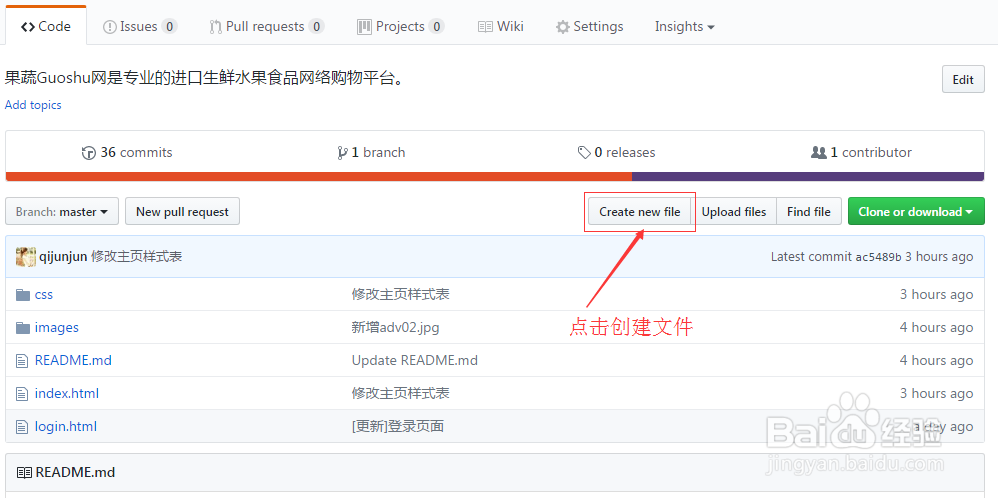
Task: Open commit message 新增adv02.jpg
Action: tap(395, 327)
